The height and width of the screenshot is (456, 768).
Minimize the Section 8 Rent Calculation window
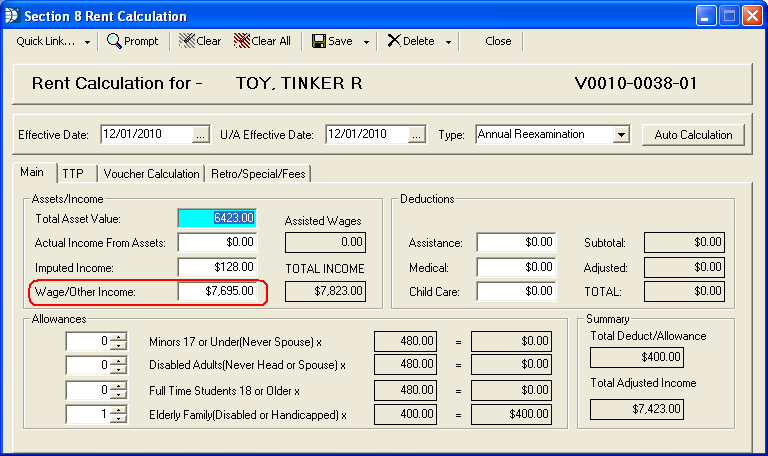coord(706,16)
